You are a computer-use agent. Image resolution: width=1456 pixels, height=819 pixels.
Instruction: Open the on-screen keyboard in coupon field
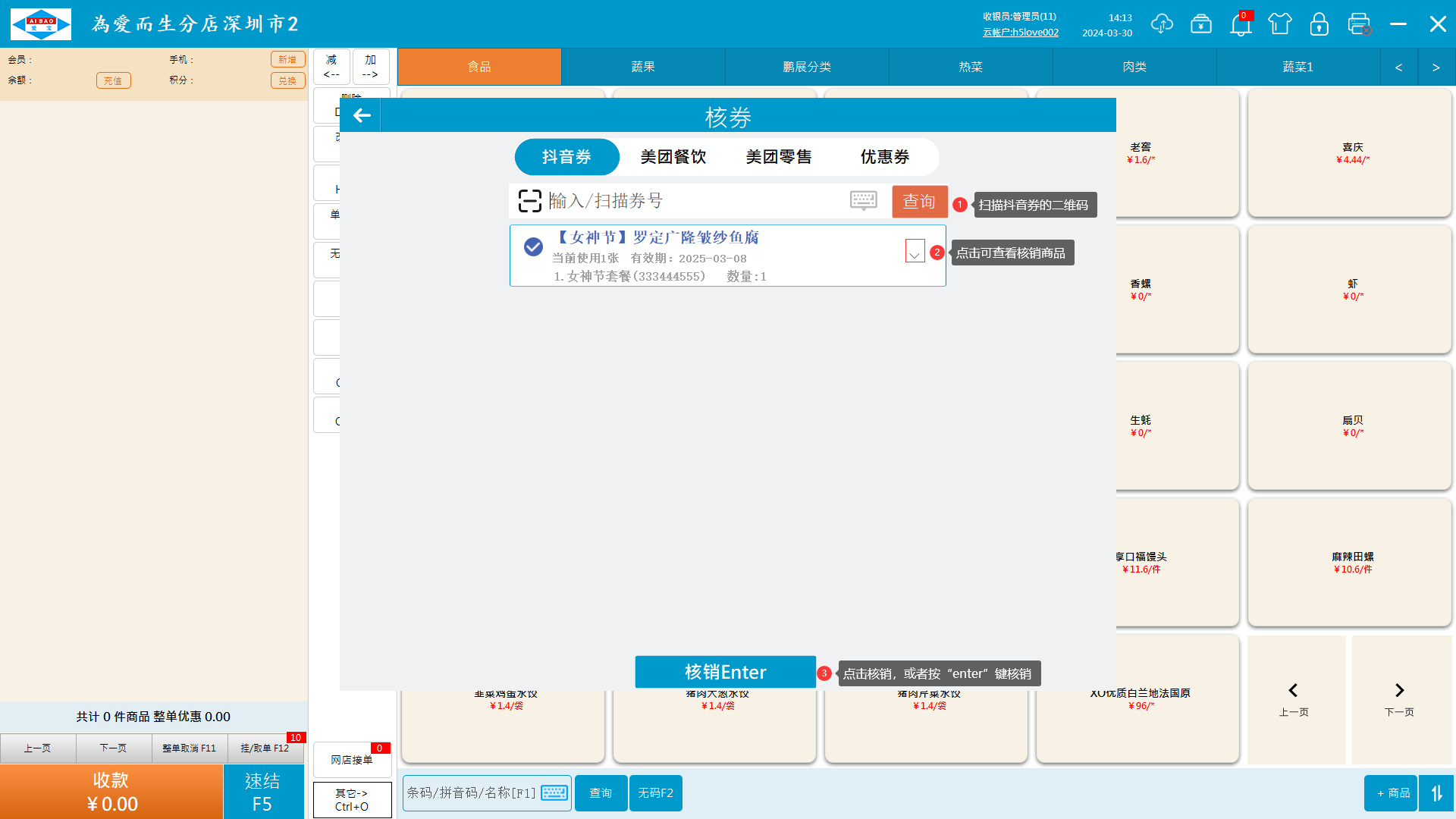(863, 200)
